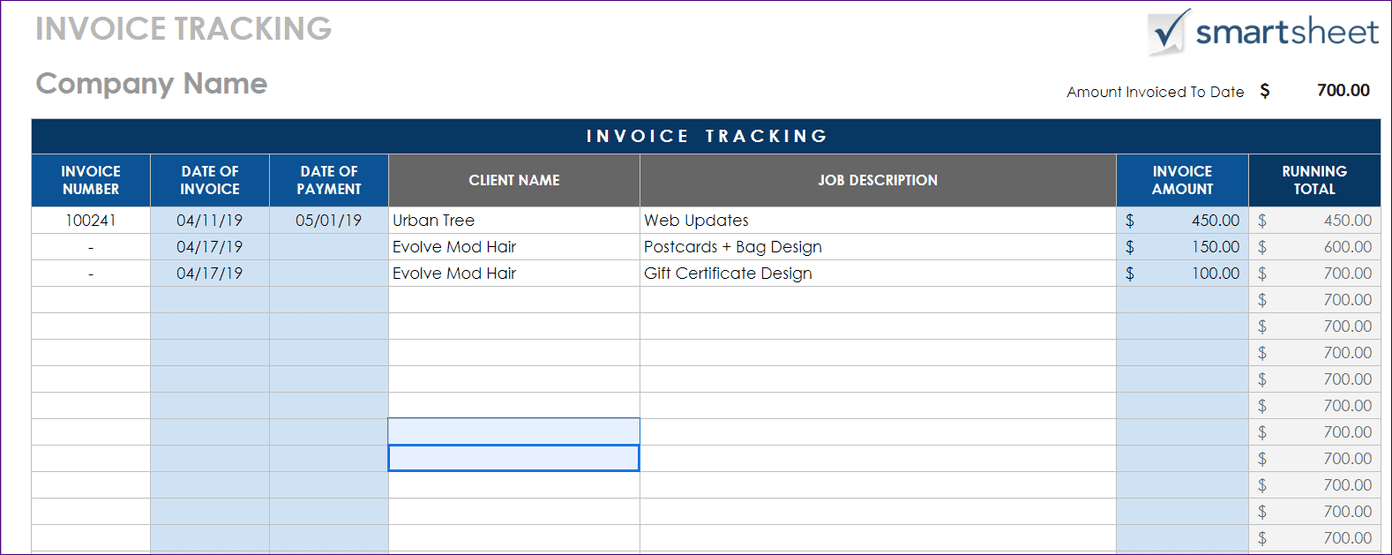Select the 100.00 invoice amount cell
This screenshot has height=555, width=1392.
pos(1182,273)
